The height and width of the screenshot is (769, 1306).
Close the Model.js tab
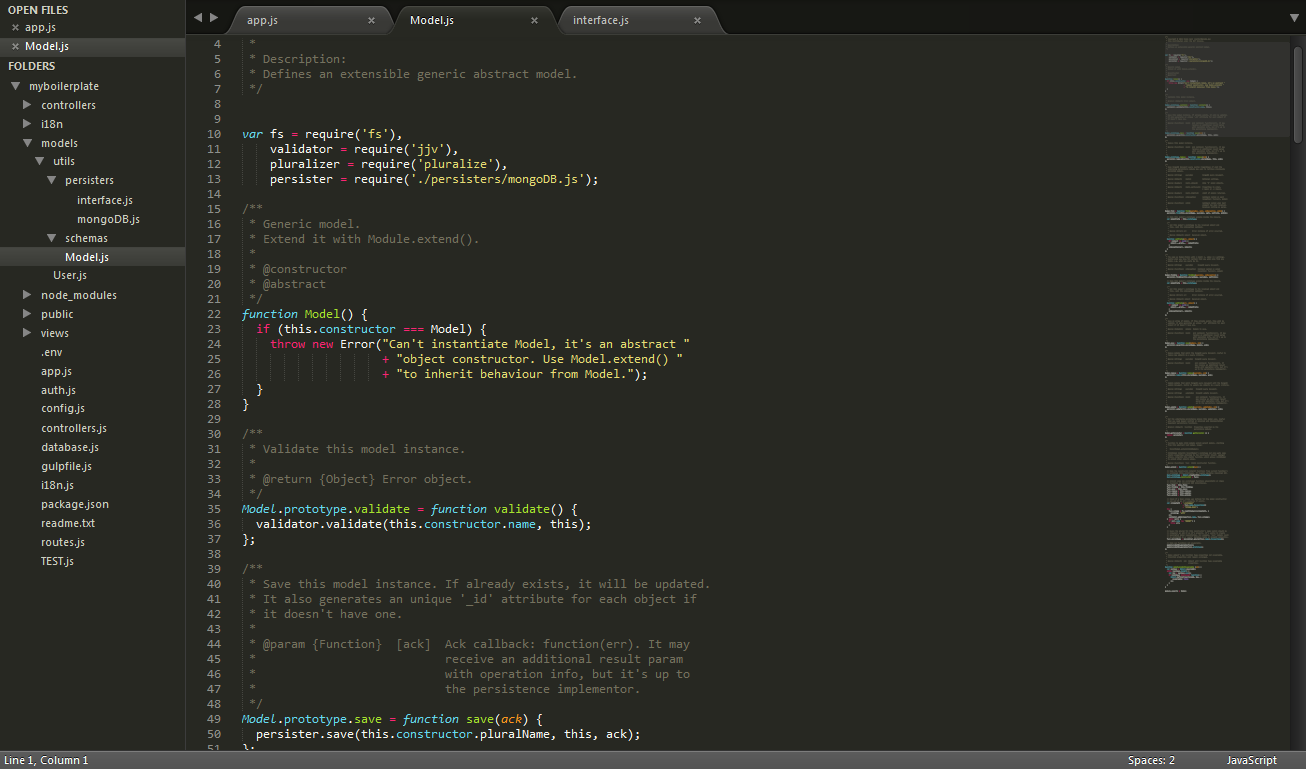tap(535, 20)
